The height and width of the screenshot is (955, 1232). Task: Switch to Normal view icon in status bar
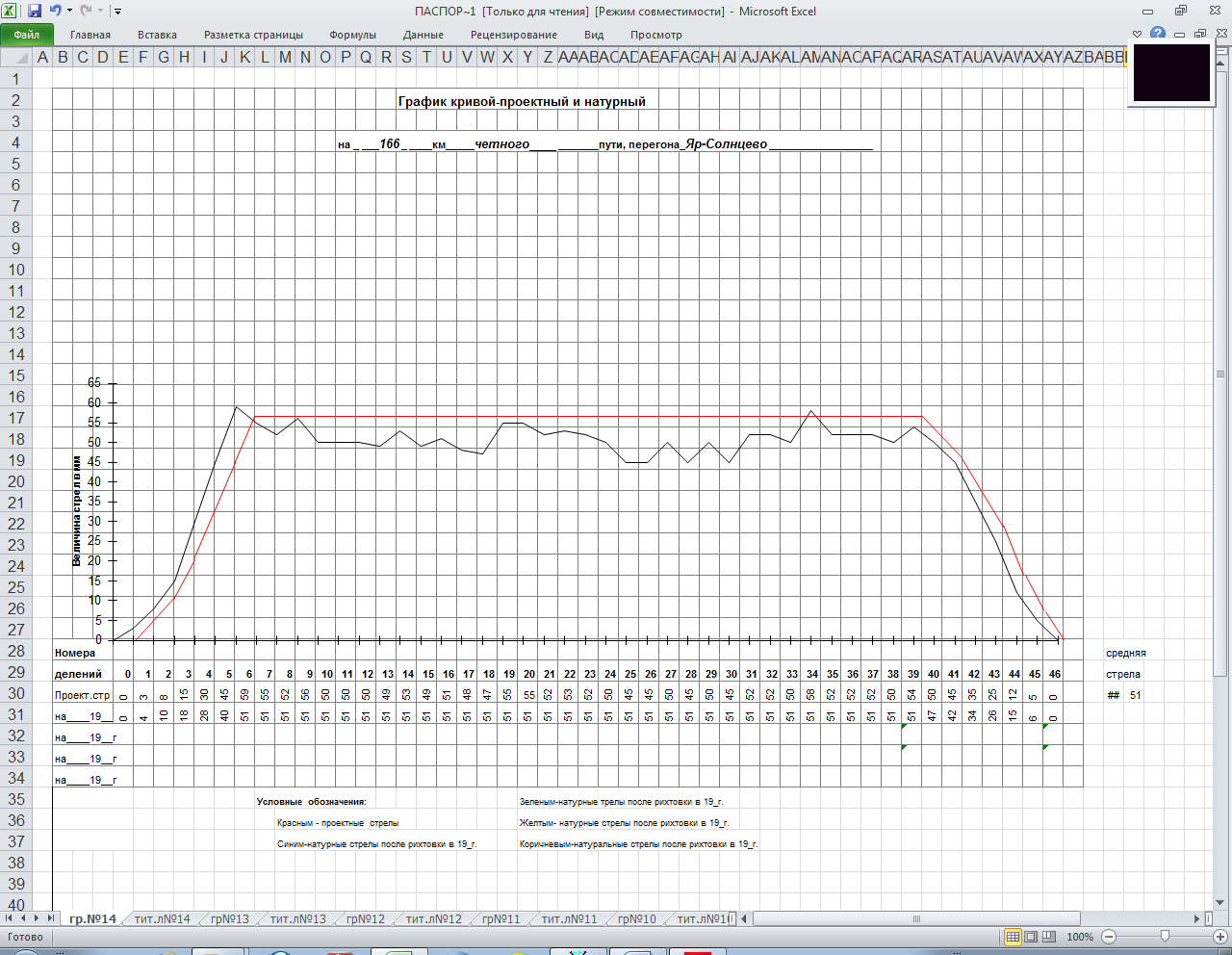(x=1013, y=937)
